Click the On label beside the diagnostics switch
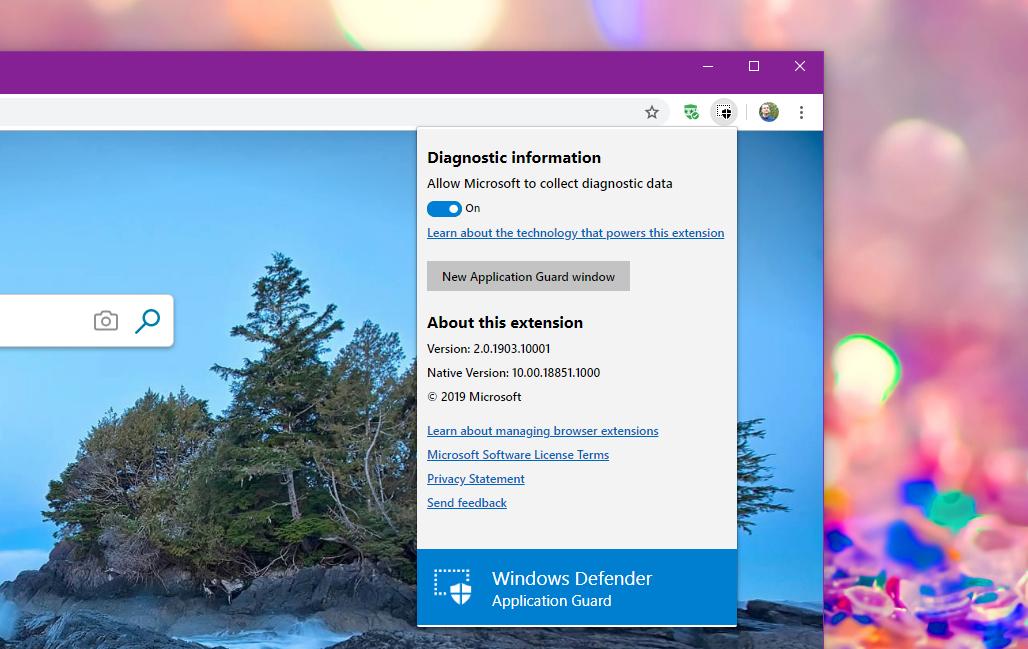The image size is (1028, 649). click(471, 208)
